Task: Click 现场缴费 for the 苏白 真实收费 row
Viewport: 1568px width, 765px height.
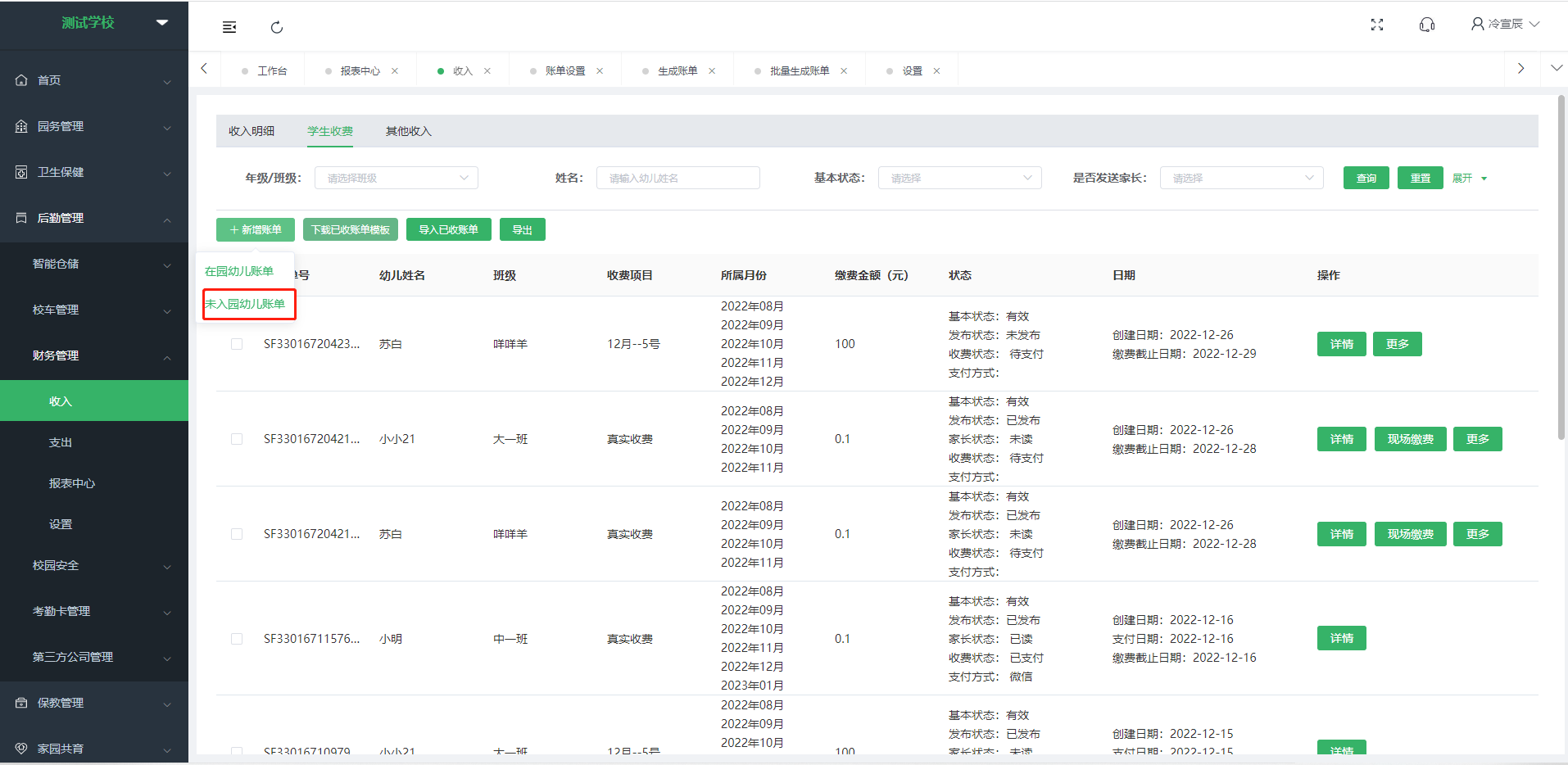Action: (1411, 534)
